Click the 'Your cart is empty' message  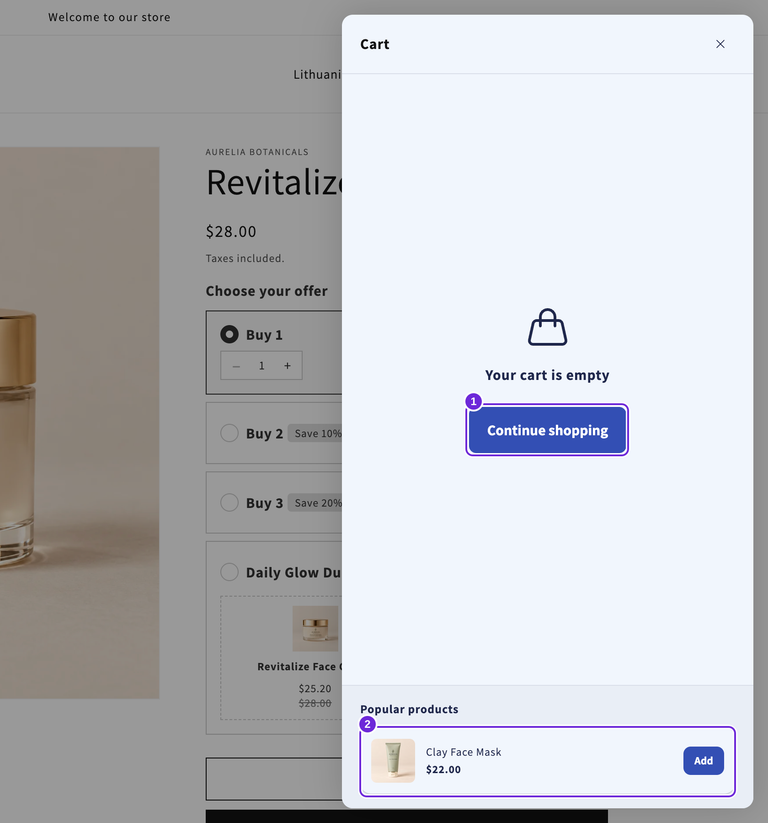548,375
